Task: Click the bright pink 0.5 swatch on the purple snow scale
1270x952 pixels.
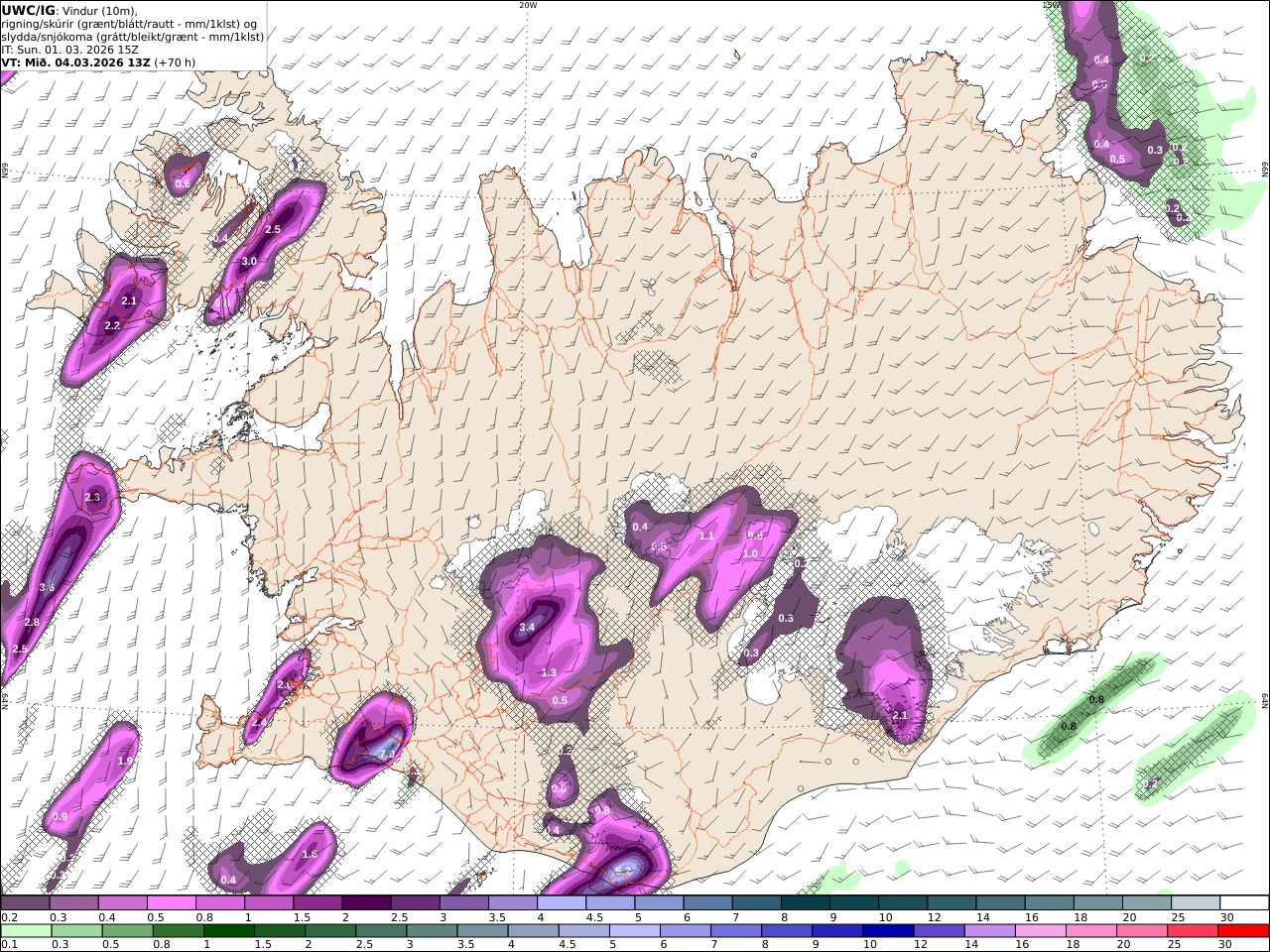Action: [172, 902]
